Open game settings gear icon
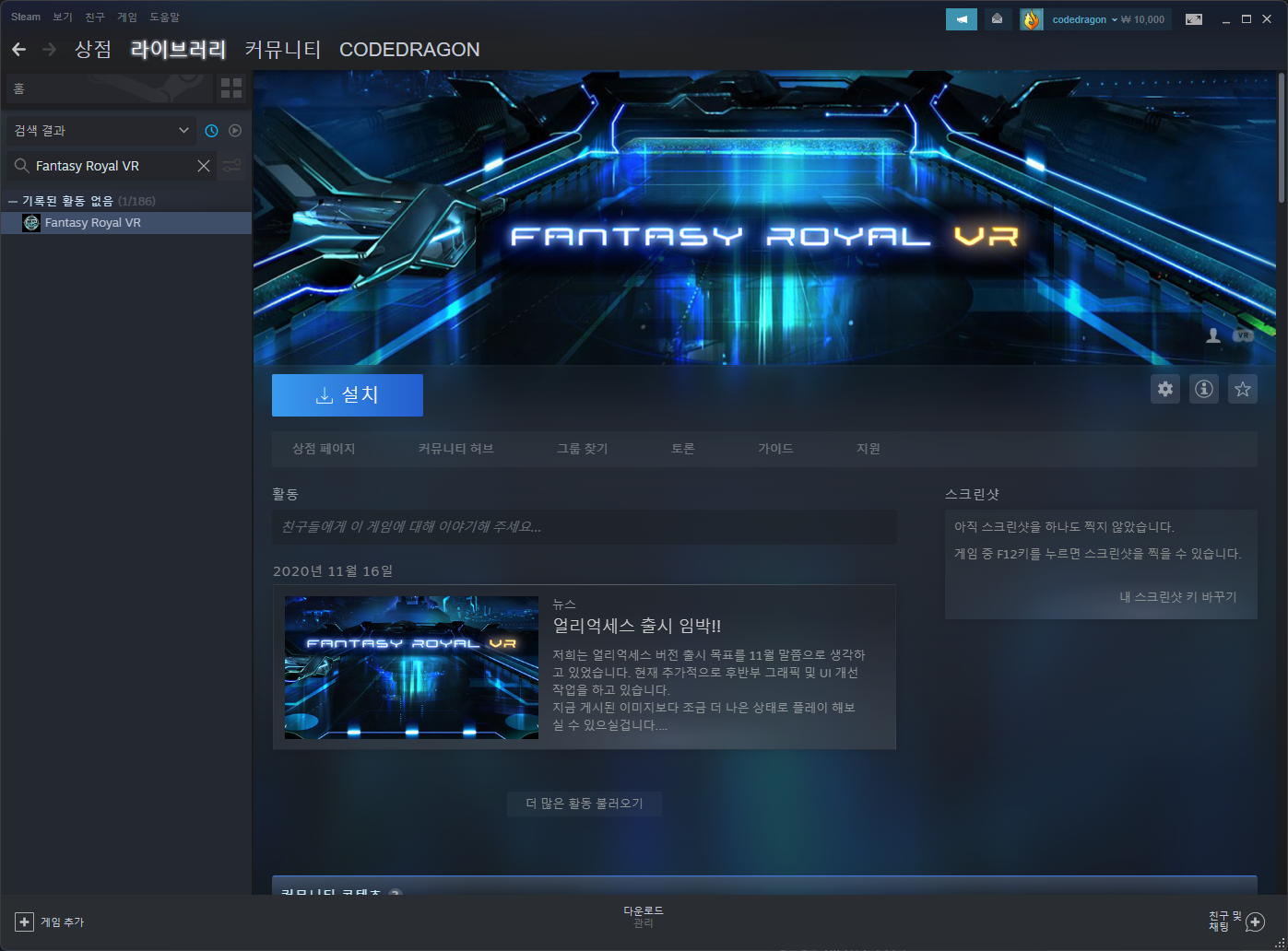The height and width of the screenshot is (951, 1288). [x=1165, y=389]
